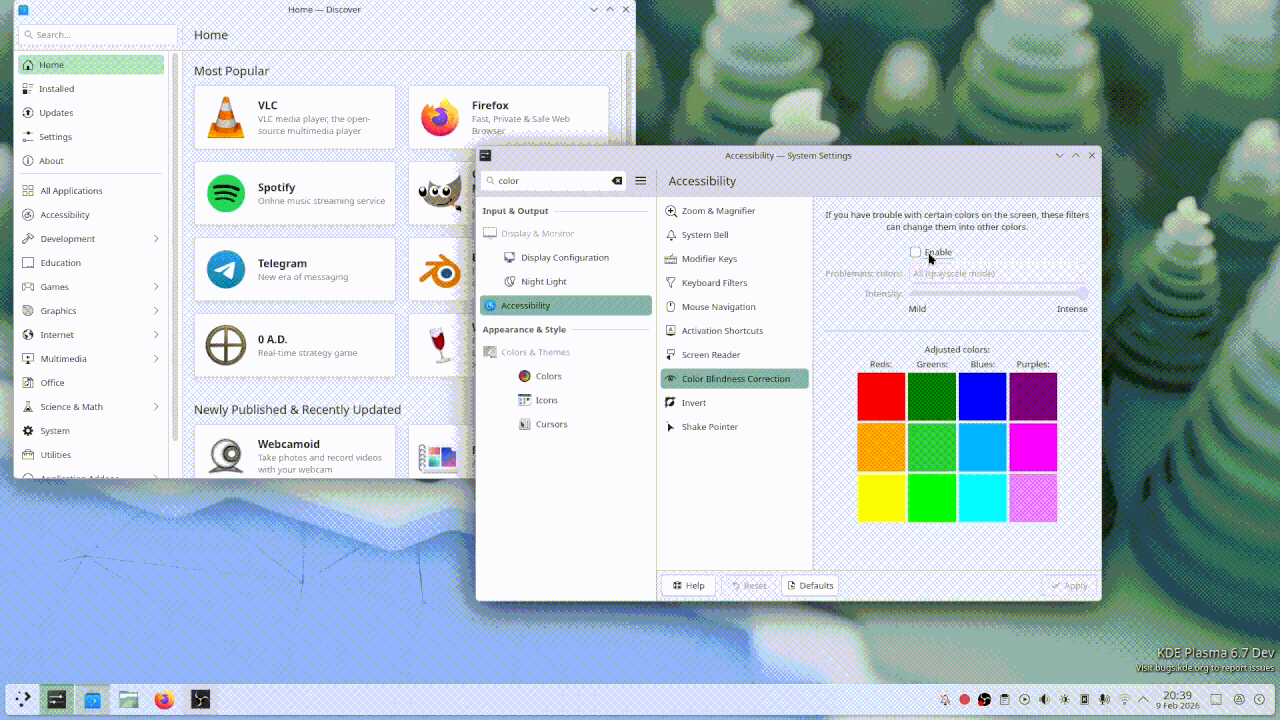Open Colors under Colors & Themes
This screenshot has width=1280, height=720.
(566, 376)
